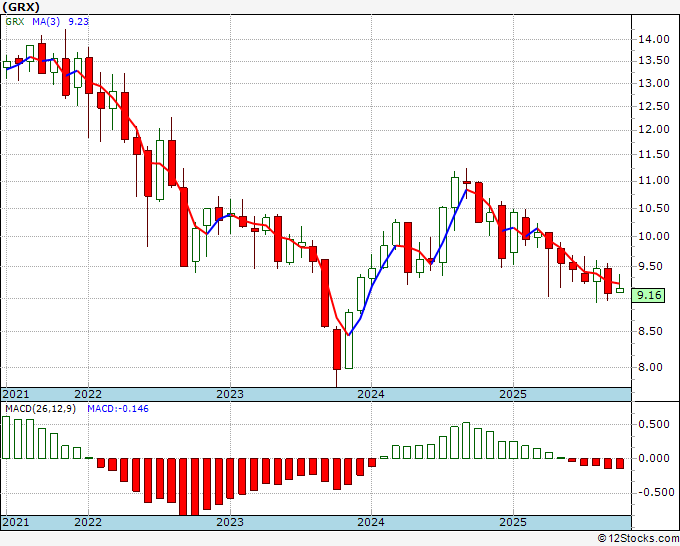Image resolution: width=680 pixels, height=546 pixels.
Task: Select the green GRX legend label
Action: pyautogui.click(x=15, y=21)
